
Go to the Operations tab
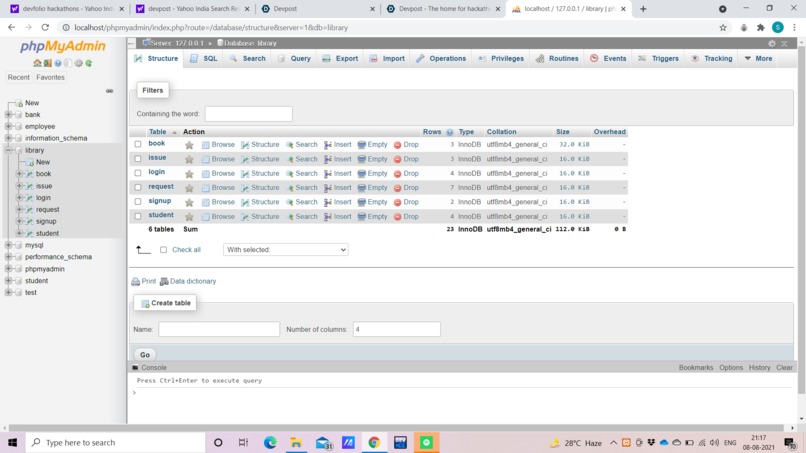pos(441,59)
